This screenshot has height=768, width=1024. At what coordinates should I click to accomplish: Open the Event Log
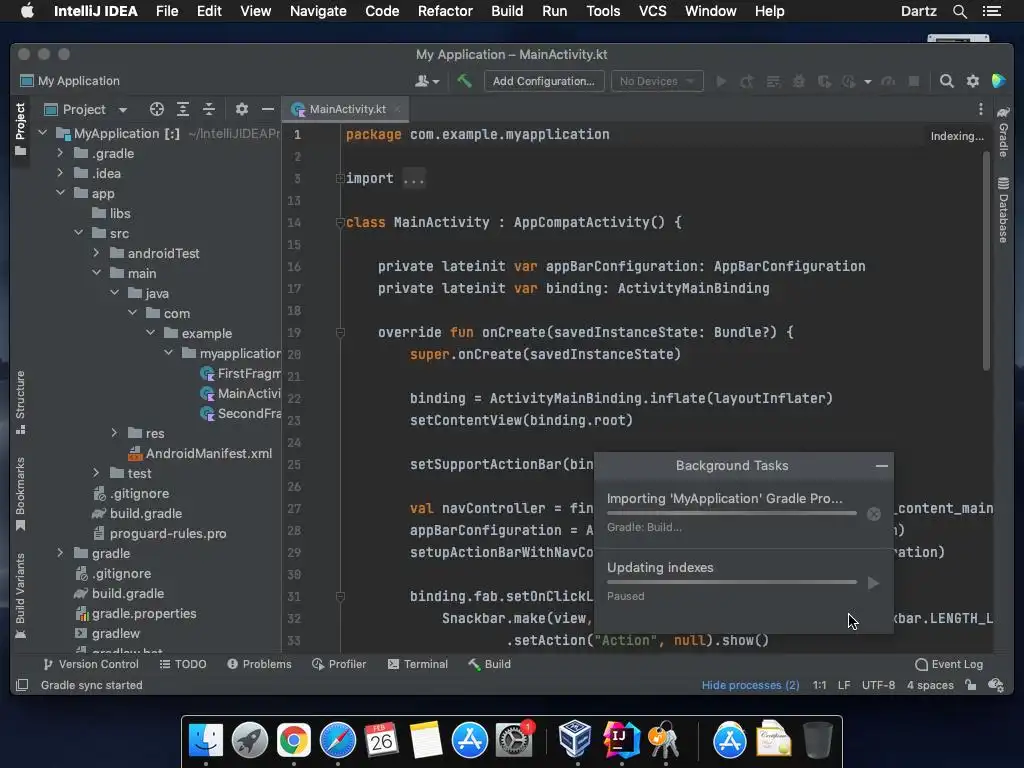(949, 664)
